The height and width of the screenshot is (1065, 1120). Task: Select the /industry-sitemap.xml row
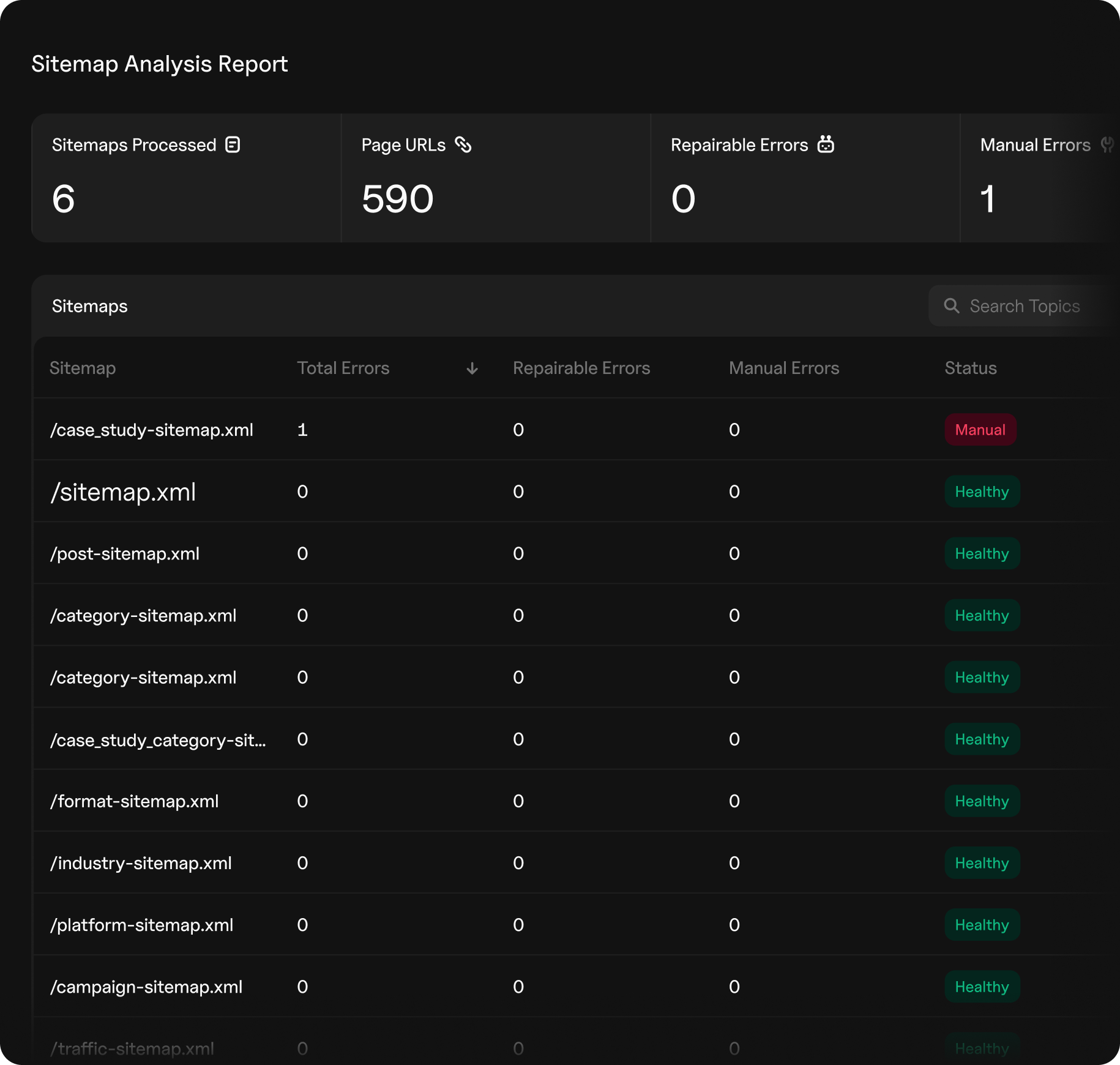click(x=141, y=863)
